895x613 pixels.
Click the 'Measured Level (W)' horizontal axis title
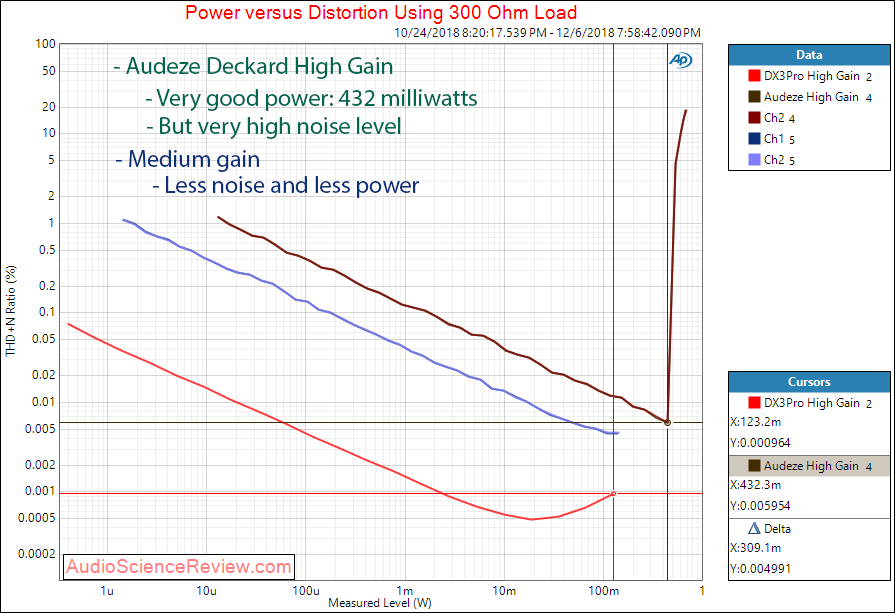pos(380,603)
